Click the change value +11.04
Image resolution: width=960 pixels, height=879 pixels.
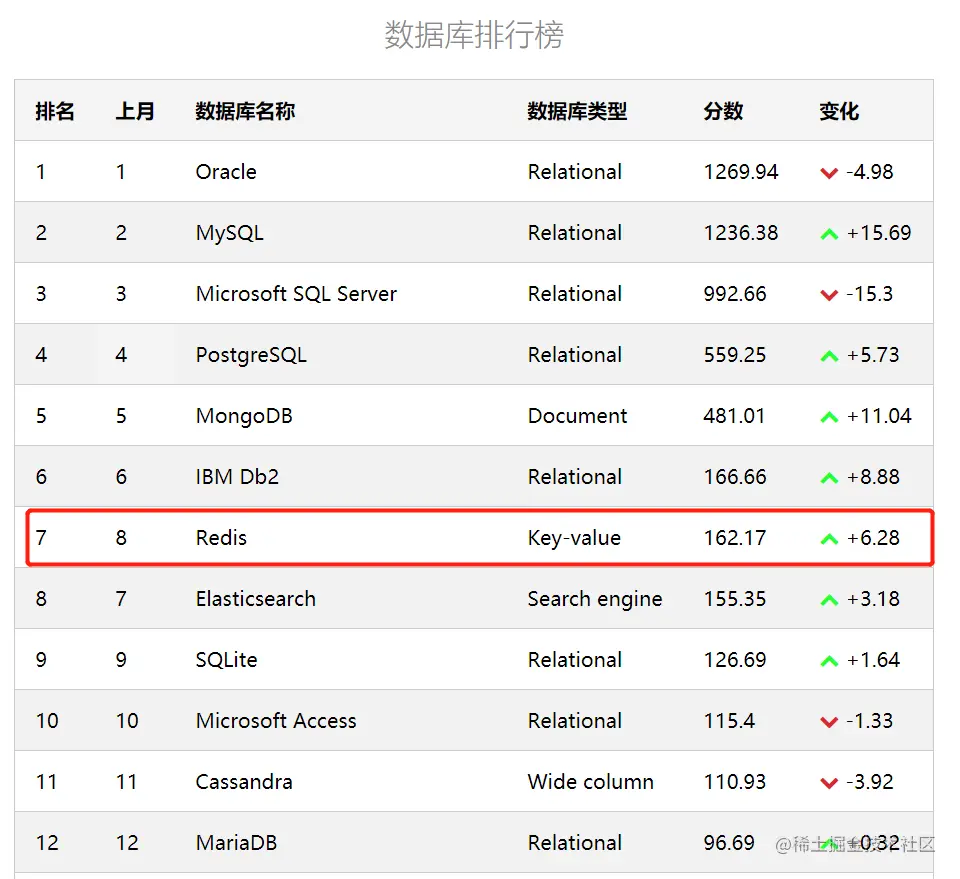coord(879,416)
